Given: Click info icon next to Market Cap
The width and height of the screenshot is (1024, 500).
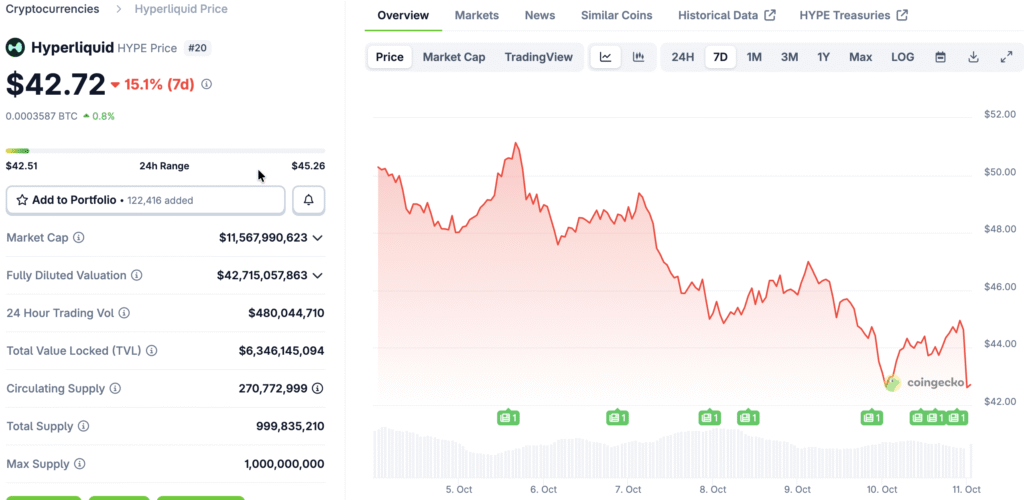Looking at the screenshot, I should [x=79, y=238].
